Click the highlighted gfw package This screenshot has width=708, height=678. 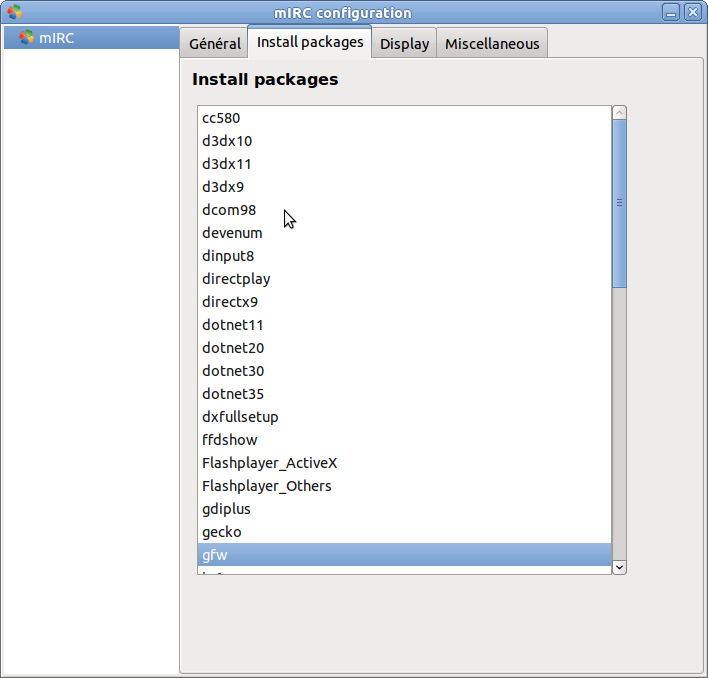pyautogui.click(x=404, y=555)
